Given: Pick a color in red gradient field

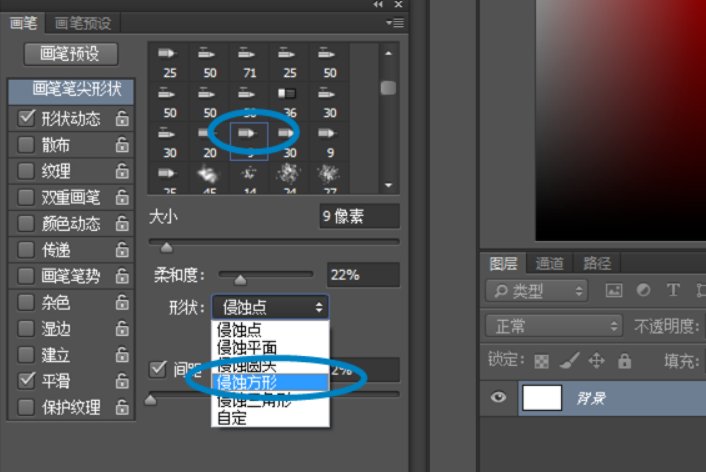Looking at the screenshot, I should 620,120.
